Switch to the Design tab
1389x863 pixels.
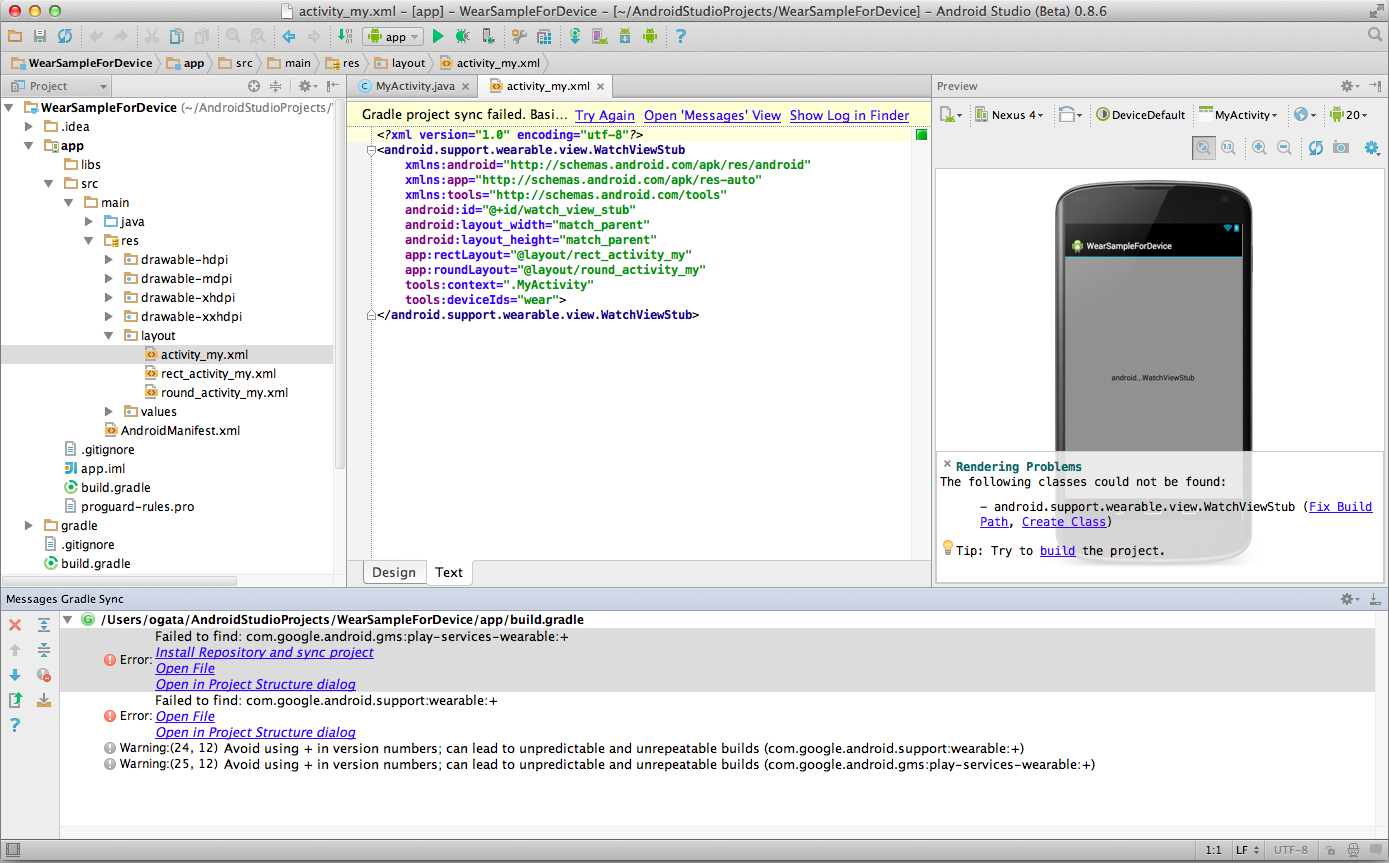click(x=394, y=573)
